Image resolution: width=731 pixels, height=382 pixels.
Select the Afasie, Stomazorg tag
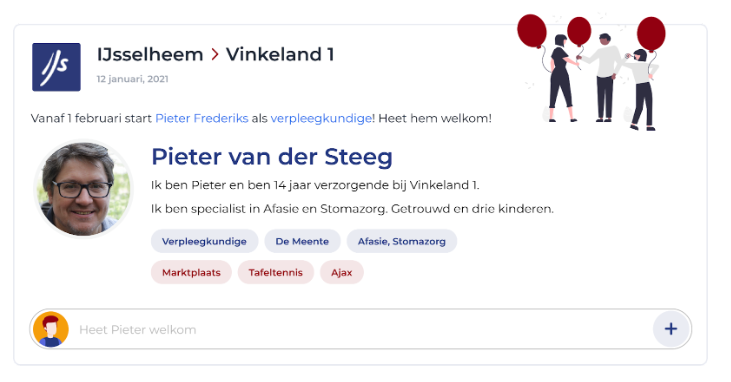[x=401, y=241]
